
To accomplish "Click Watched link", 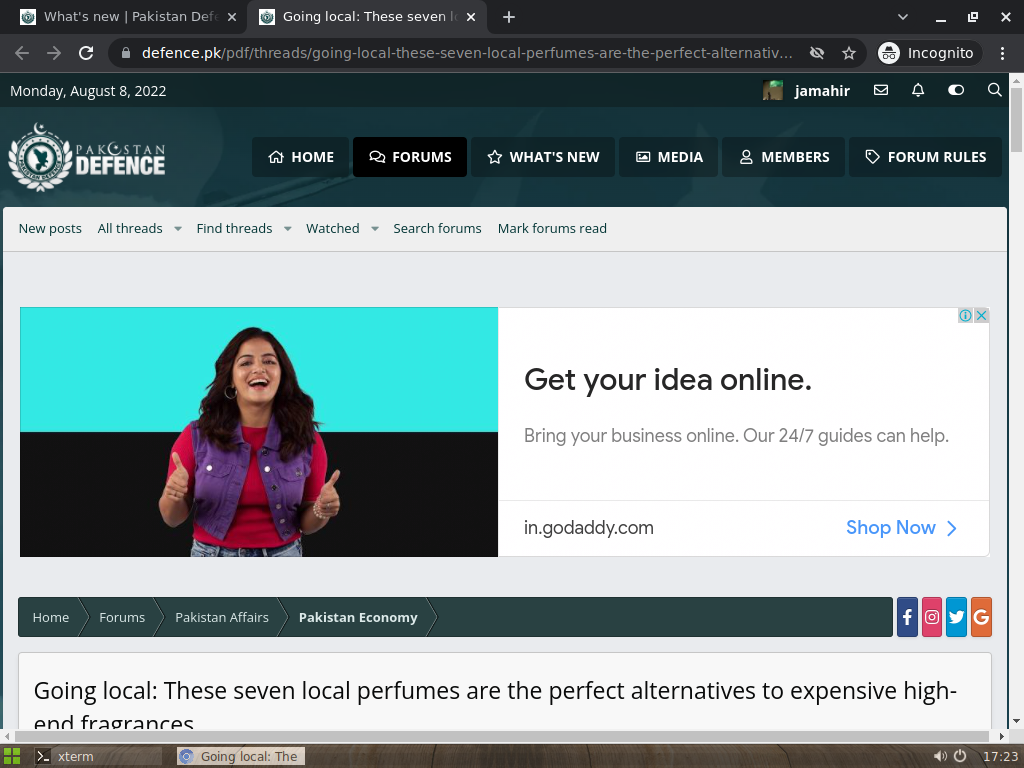I will point(333,229).
